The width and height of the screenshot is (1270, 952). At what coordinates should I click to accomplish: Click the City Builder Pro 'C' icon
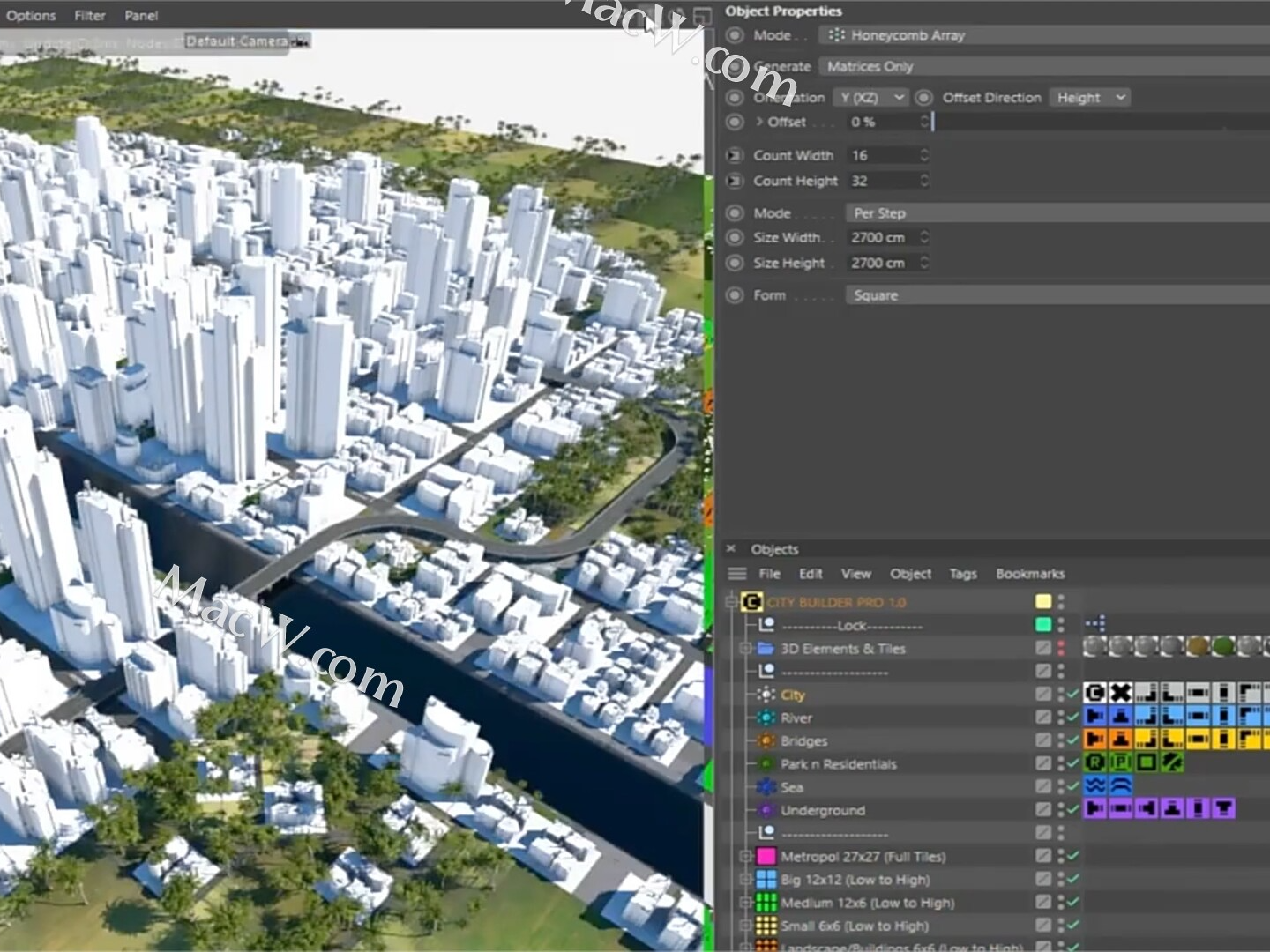[751, 602]
